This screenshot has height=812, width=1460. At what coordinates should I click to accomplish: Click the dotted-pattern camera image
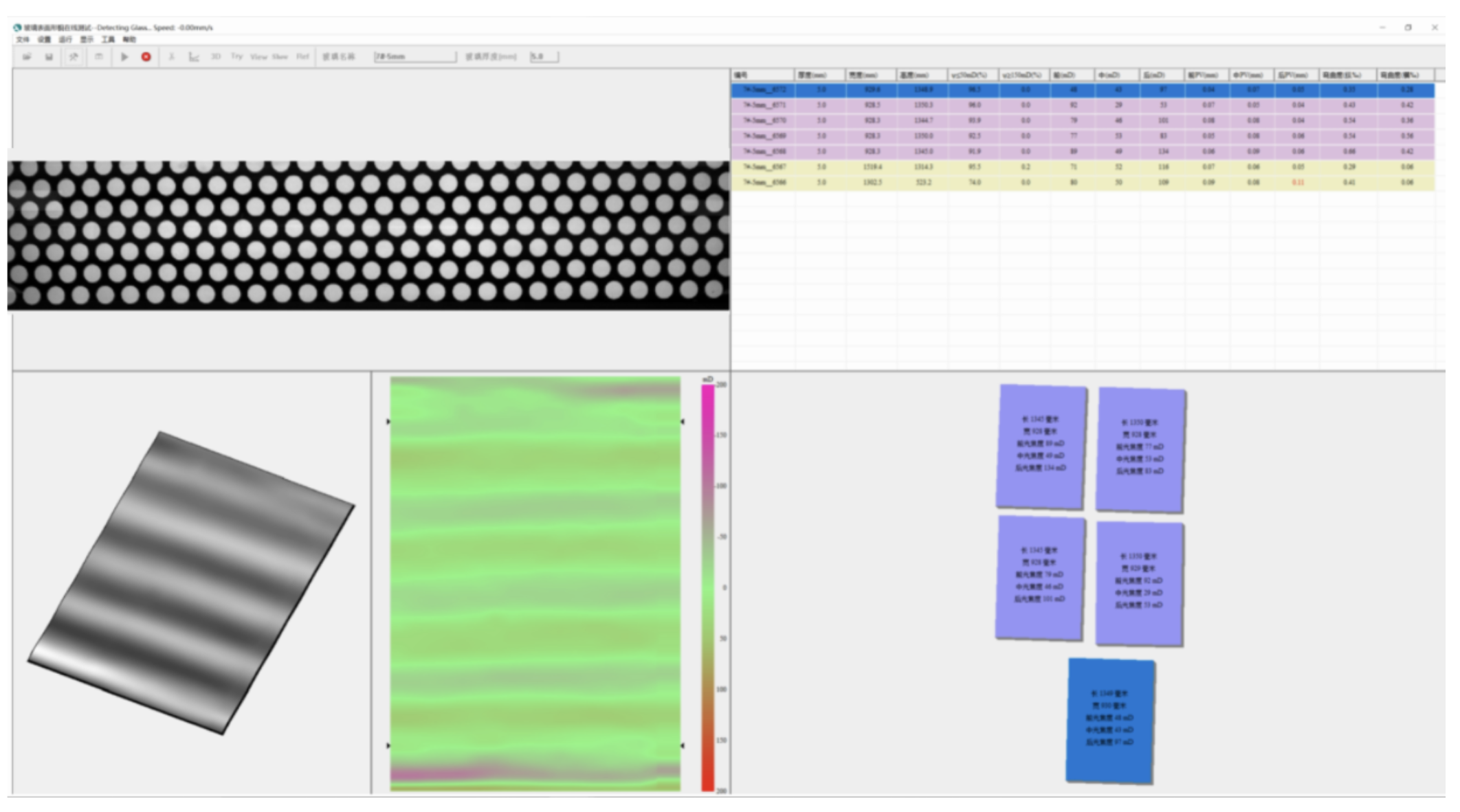(x=368, y=235)
